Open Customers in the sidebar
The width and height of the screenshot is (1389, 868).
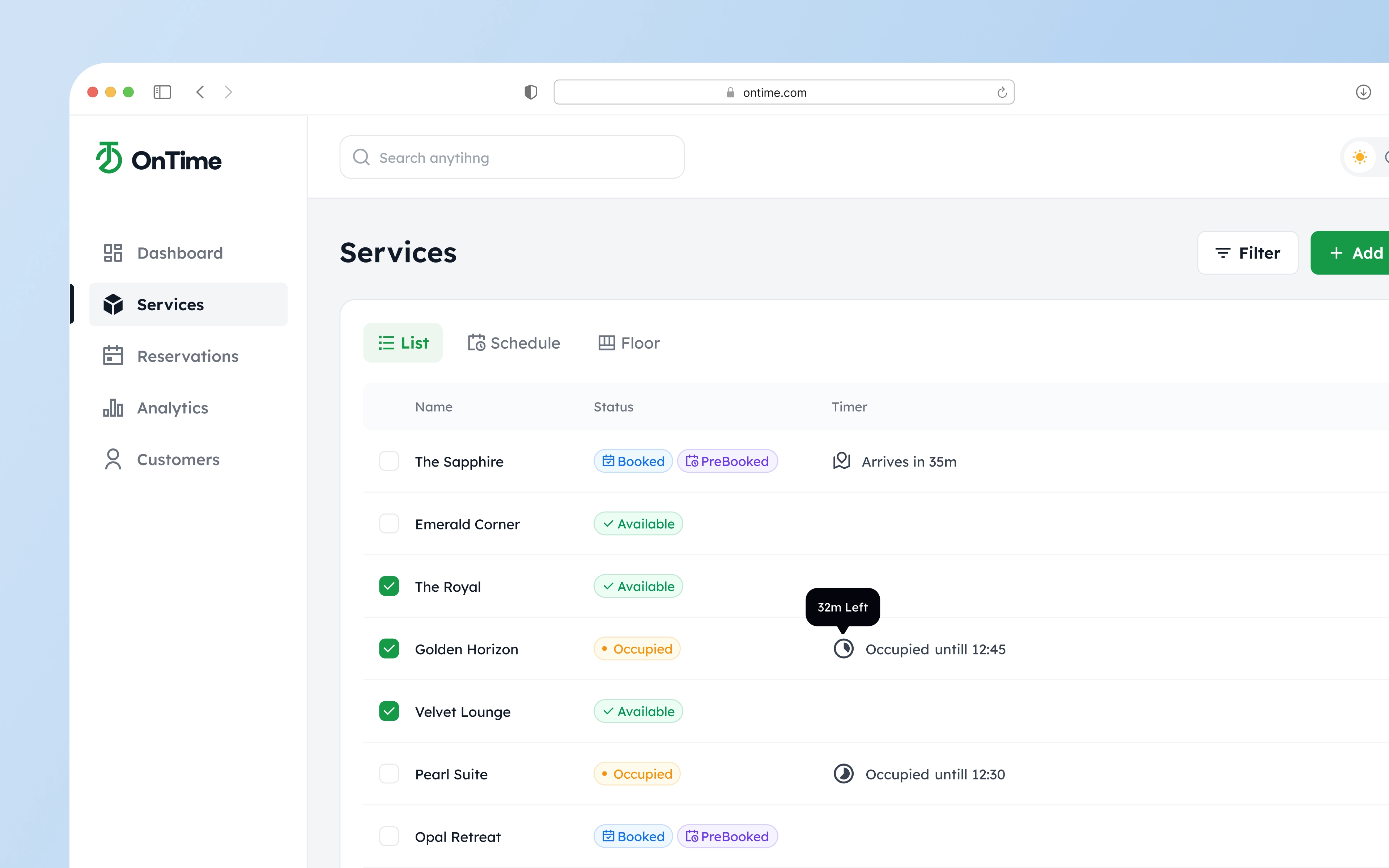coord(188,459)
